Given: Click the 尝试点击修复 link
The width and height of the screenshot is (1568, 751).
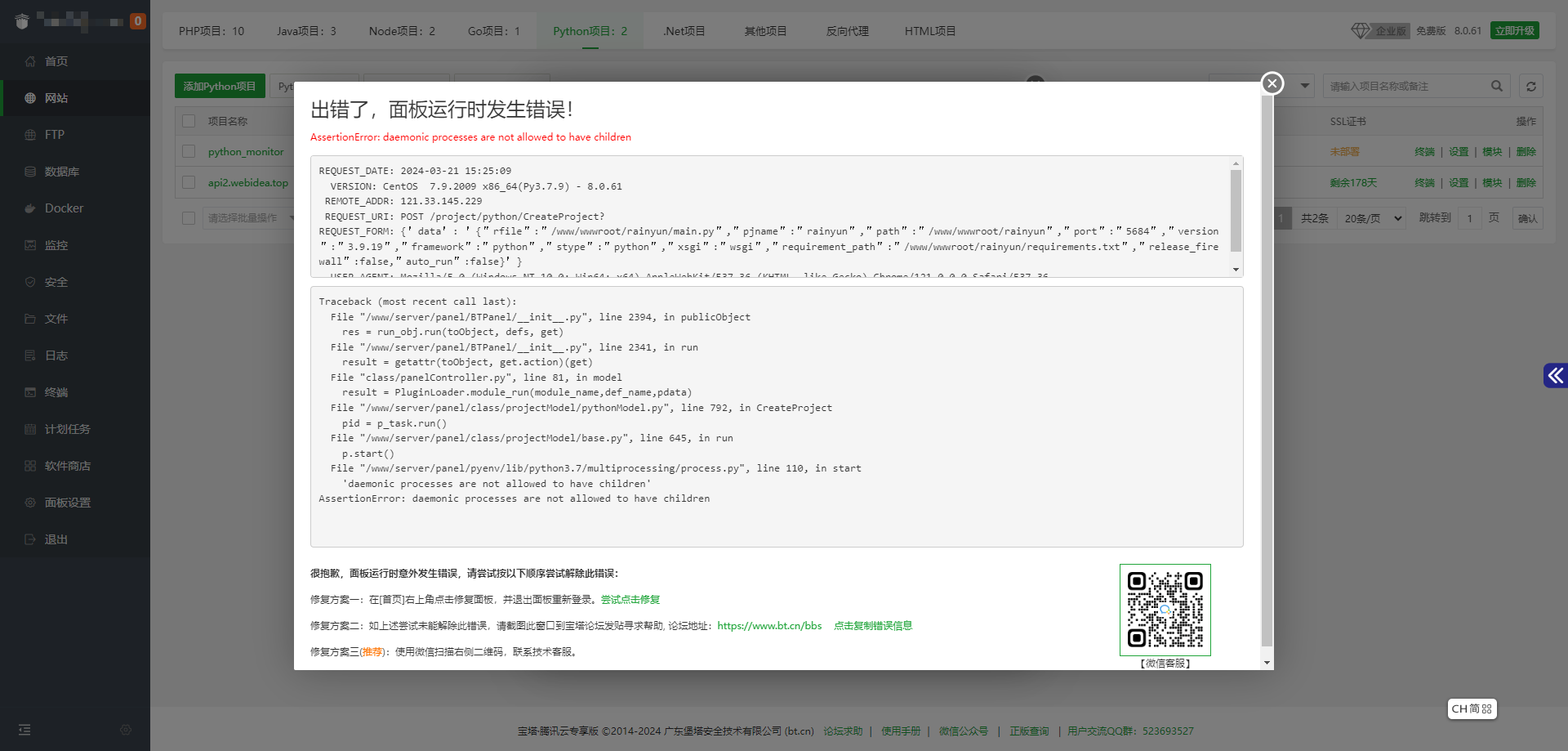Looking at the screenshot, I should pos(630,599).
